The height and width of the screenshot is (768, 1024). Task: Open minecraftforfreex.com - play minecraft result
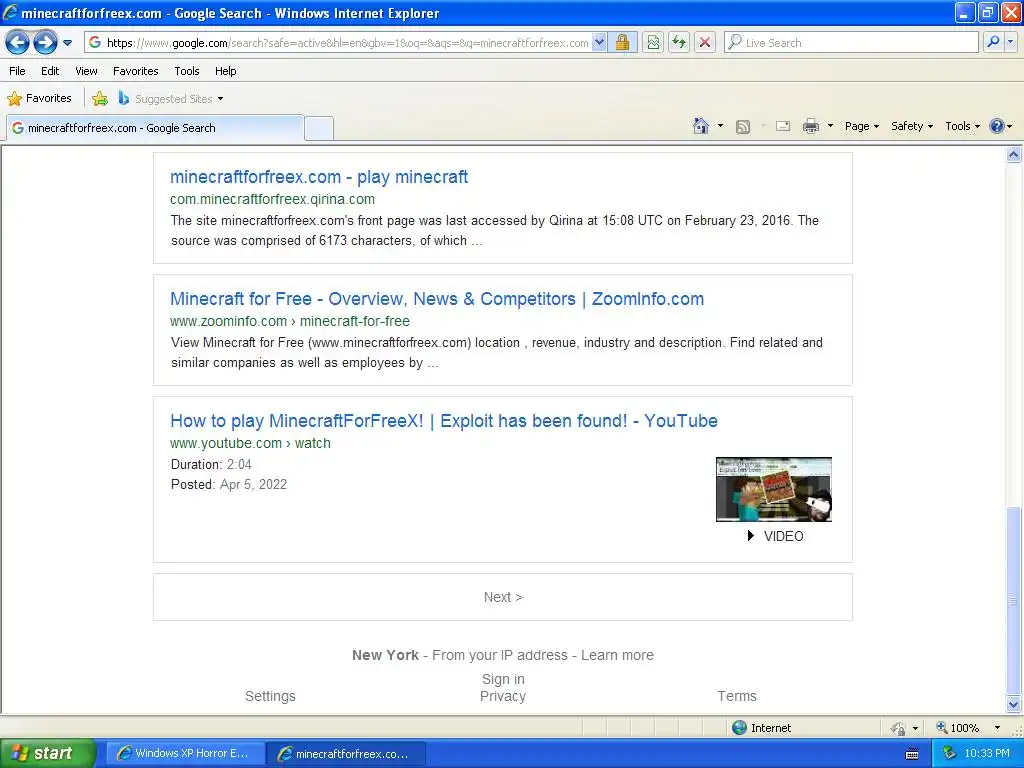click(x=319, y=177)
